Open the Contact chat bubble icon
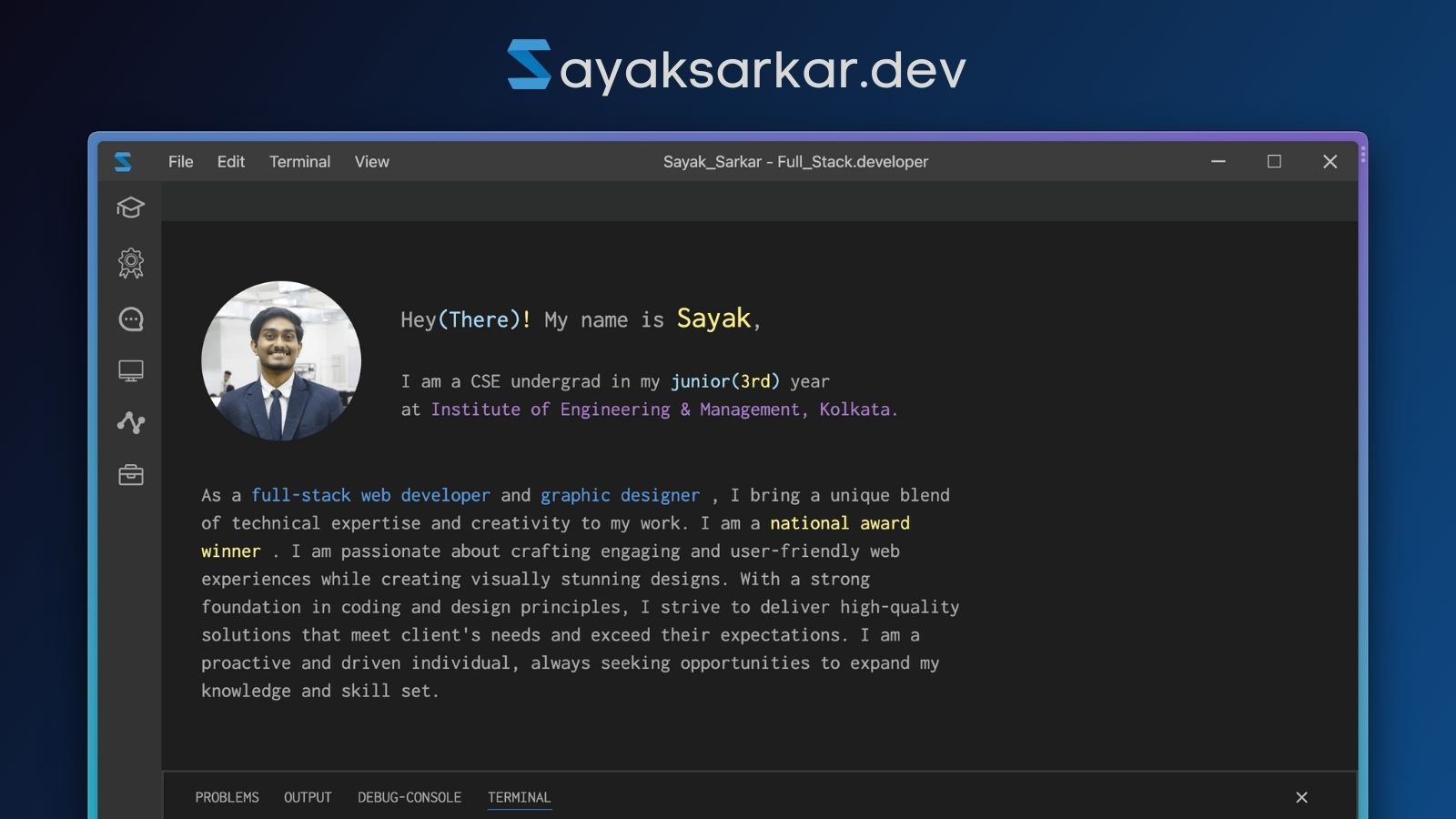1456x819 pixels. [131, 318]
